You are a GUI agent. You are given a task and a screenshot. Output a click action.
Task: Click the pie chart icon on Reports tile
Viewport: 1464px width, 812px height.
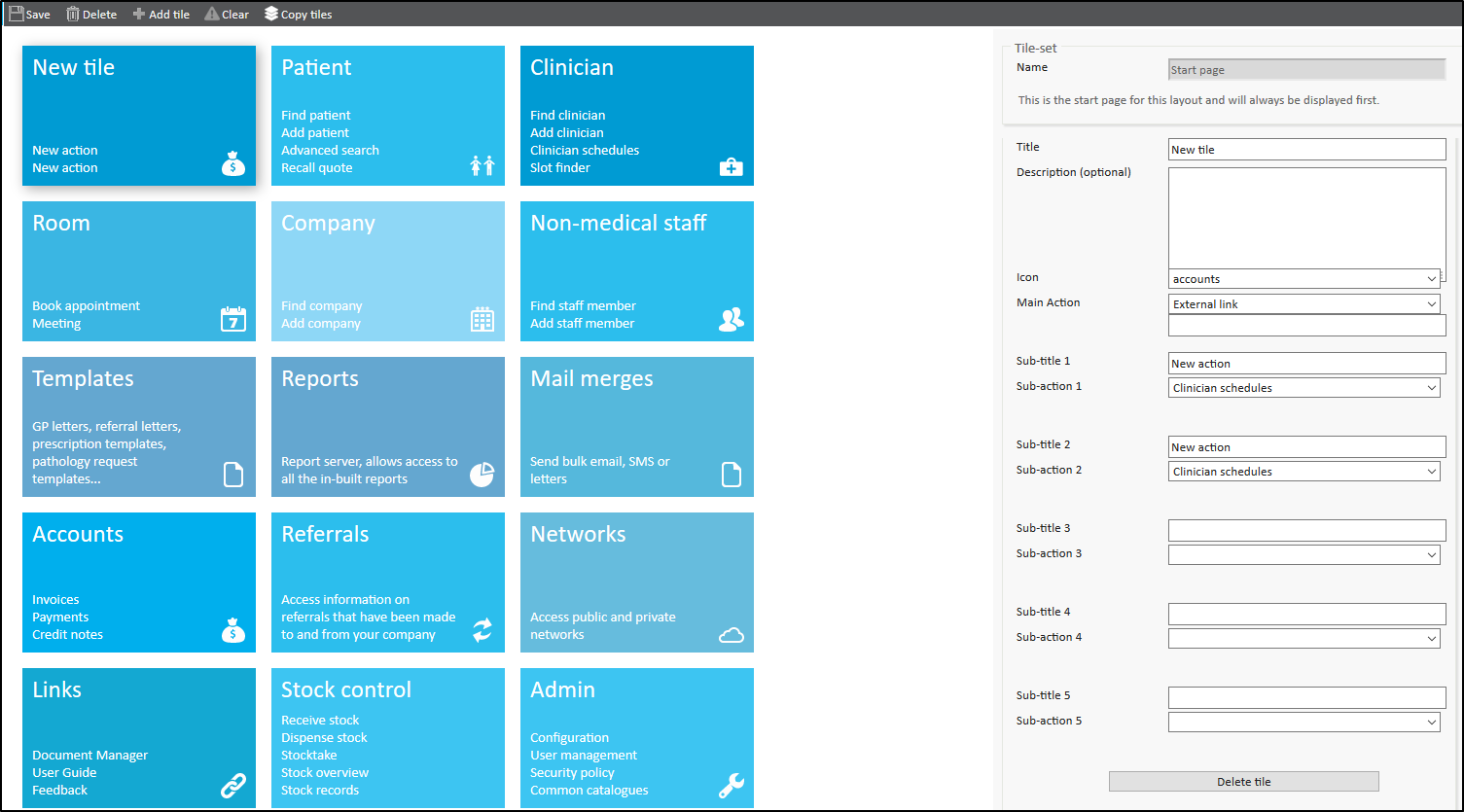(482, 474)
